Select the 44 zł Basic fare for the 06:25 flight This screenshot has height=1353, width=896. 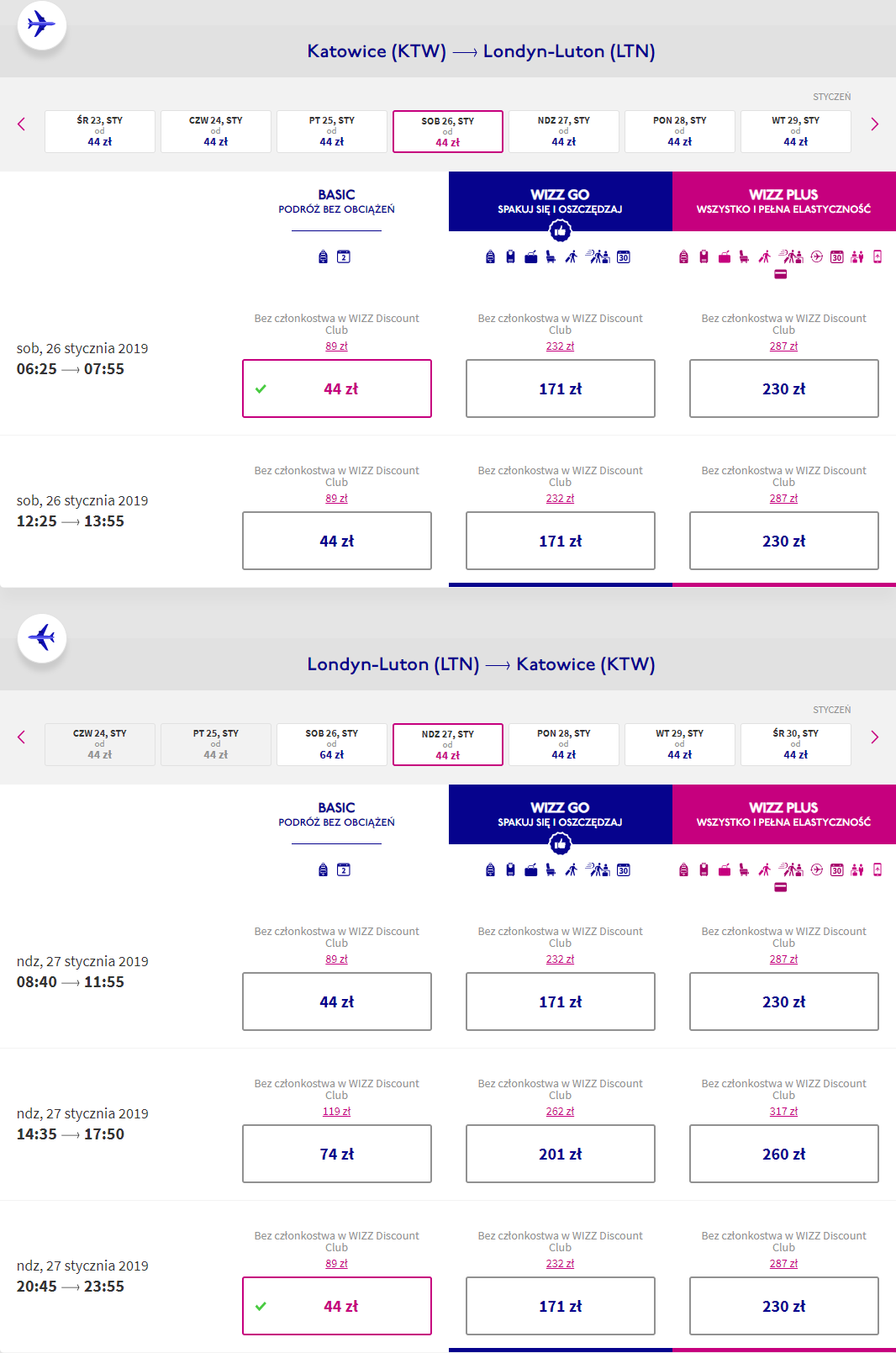[337, 388]
